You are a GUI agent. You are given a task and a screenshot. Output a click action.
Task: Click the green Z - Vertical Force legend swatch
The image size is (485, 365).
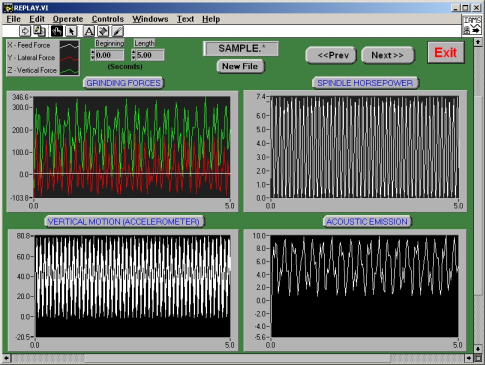[69, 71]
